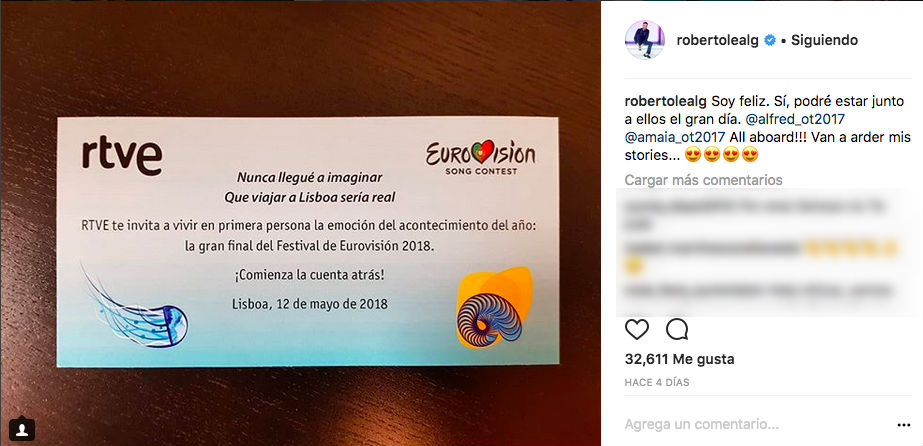
Task: Click the rtve logo on the invitation
Action: [x=122, y=157]
